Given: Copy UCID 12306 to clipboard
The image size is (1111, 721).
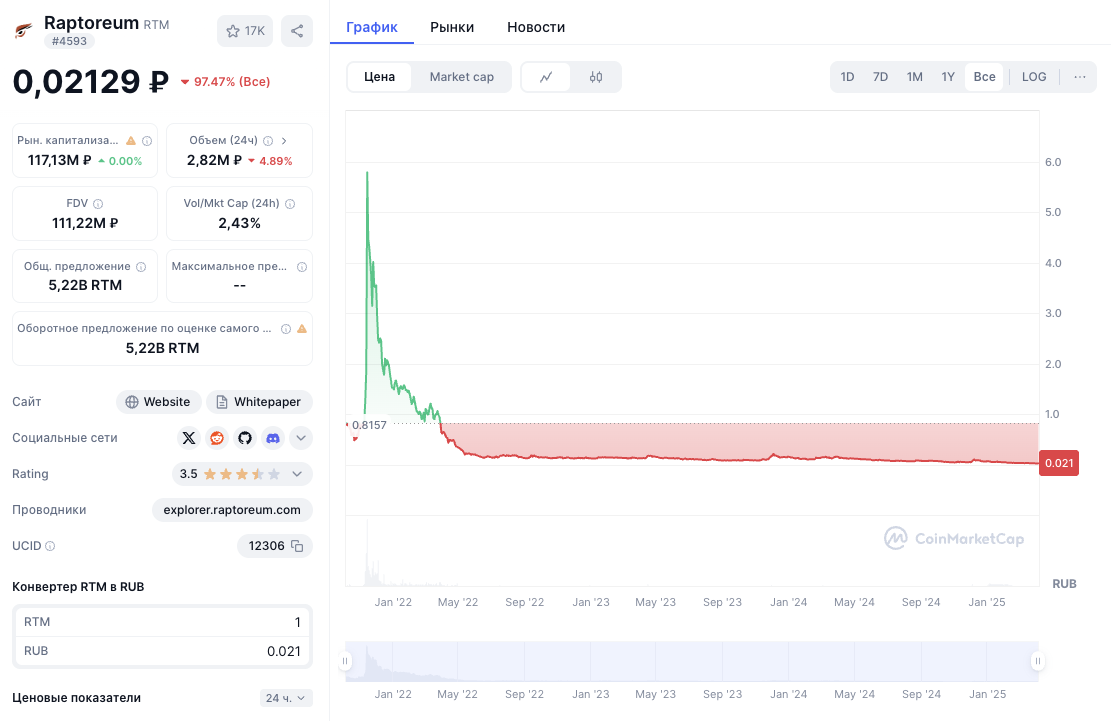Looking at the screenshot, I should tap(298, 546).
